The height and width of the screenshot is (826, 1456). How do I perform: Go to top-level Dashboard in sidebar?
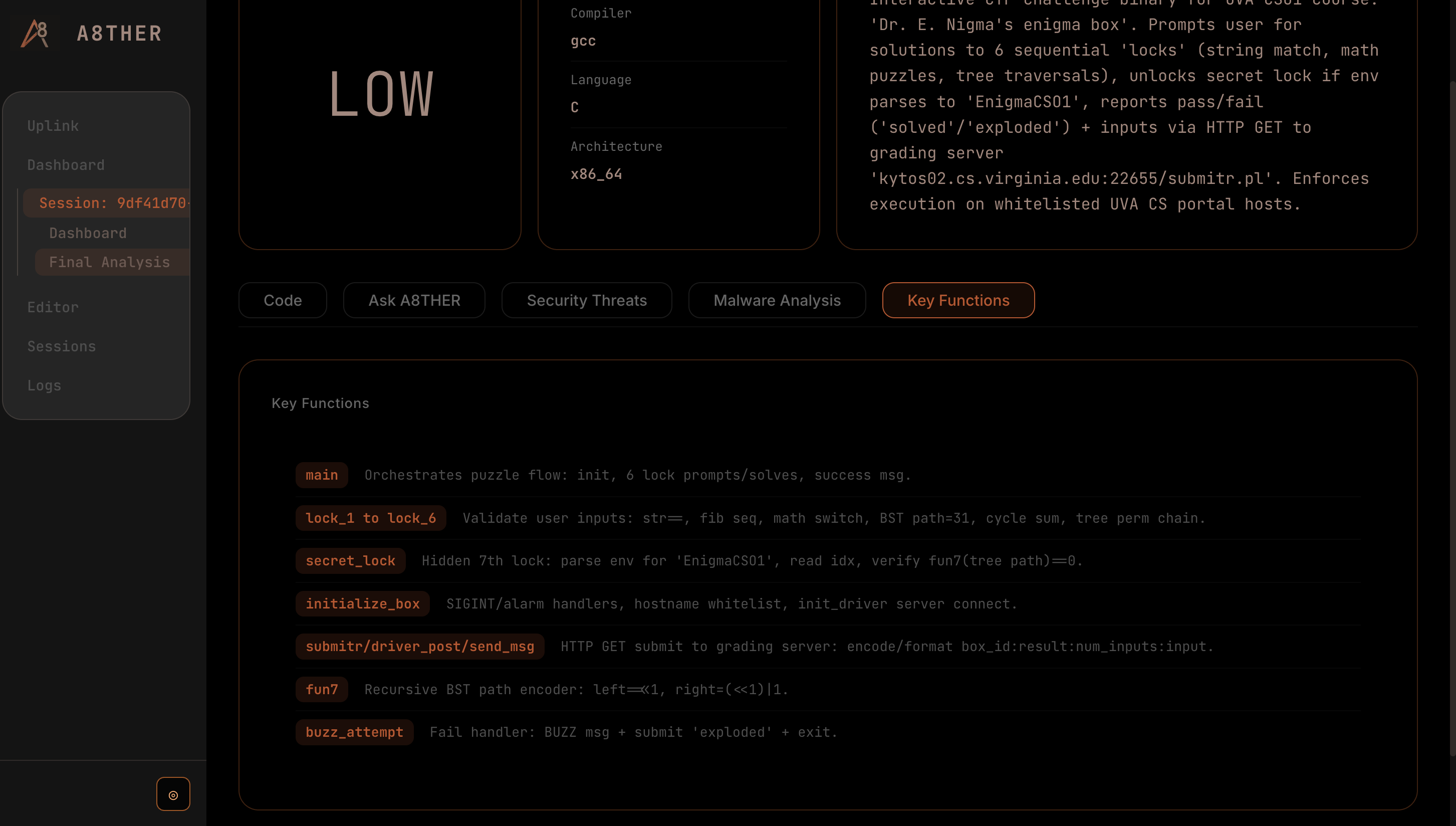(66, 164)
